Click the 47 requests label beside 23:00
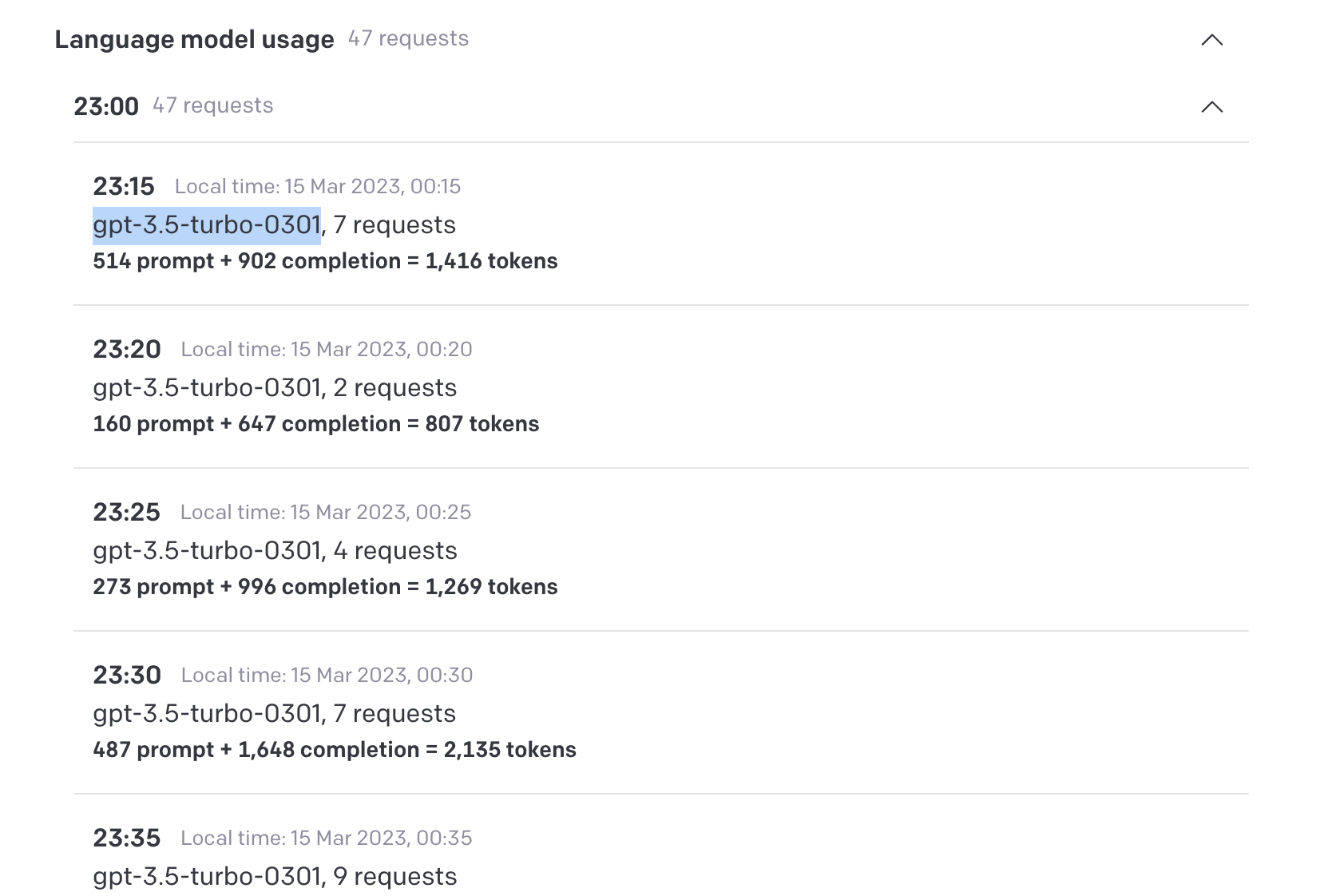 pyautogui.click(x=213, y=105)
